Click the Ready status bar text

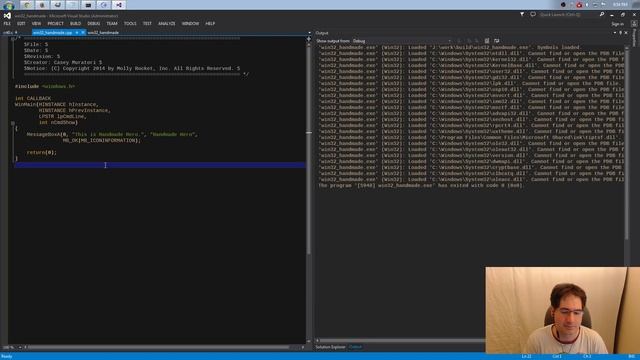coord(7,356)
